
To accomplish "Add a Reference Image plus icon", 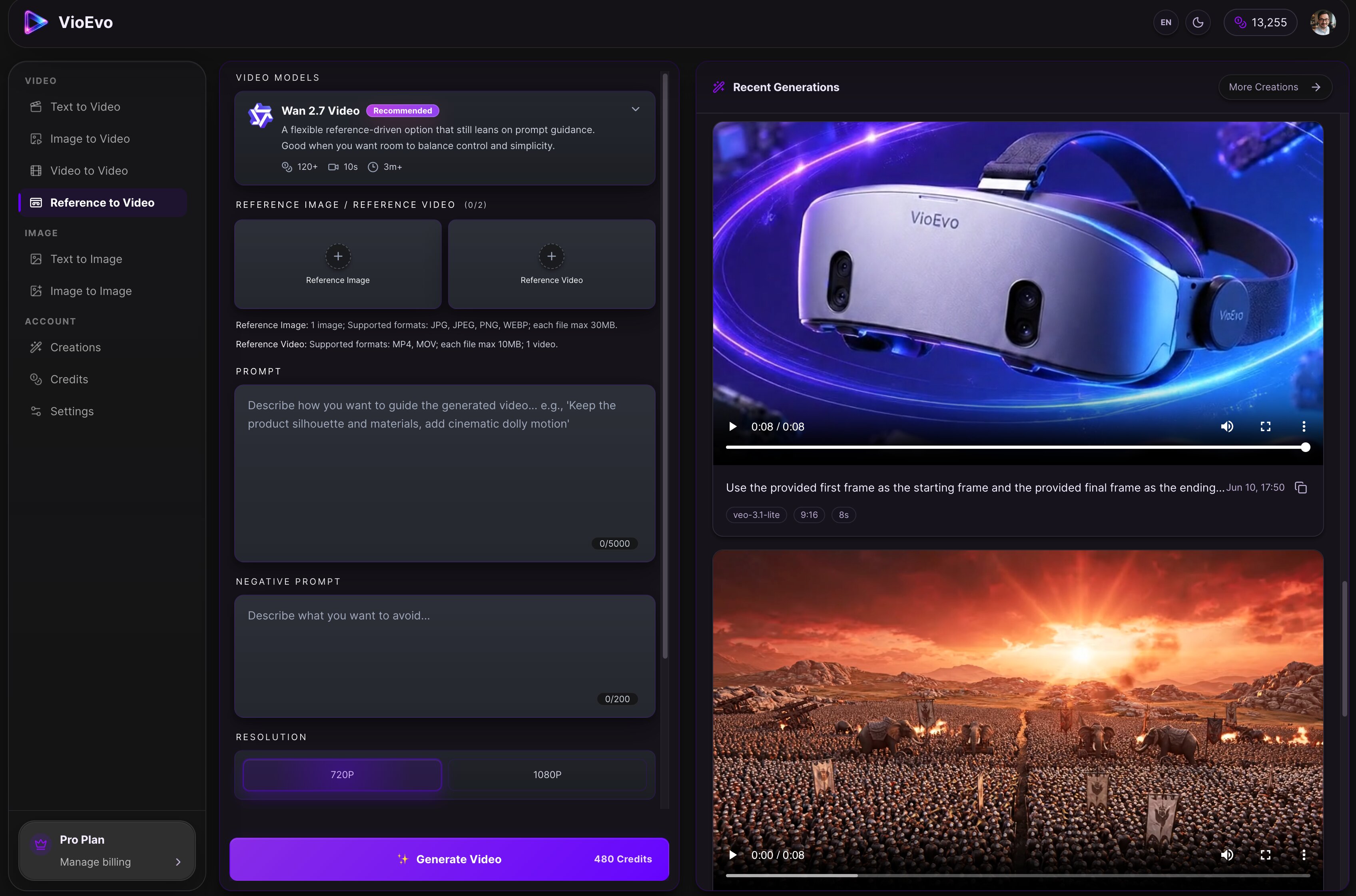I will click(338, 256).
